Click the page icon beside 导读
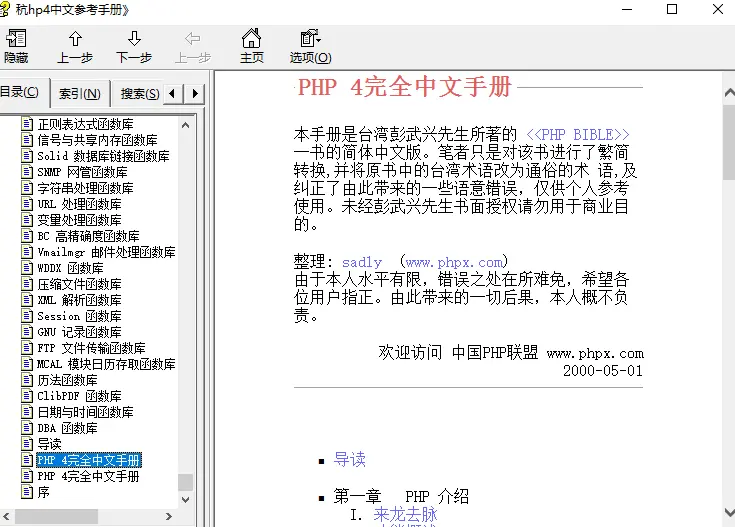This screenshot has height=527, width=735. tap(28, 444)
